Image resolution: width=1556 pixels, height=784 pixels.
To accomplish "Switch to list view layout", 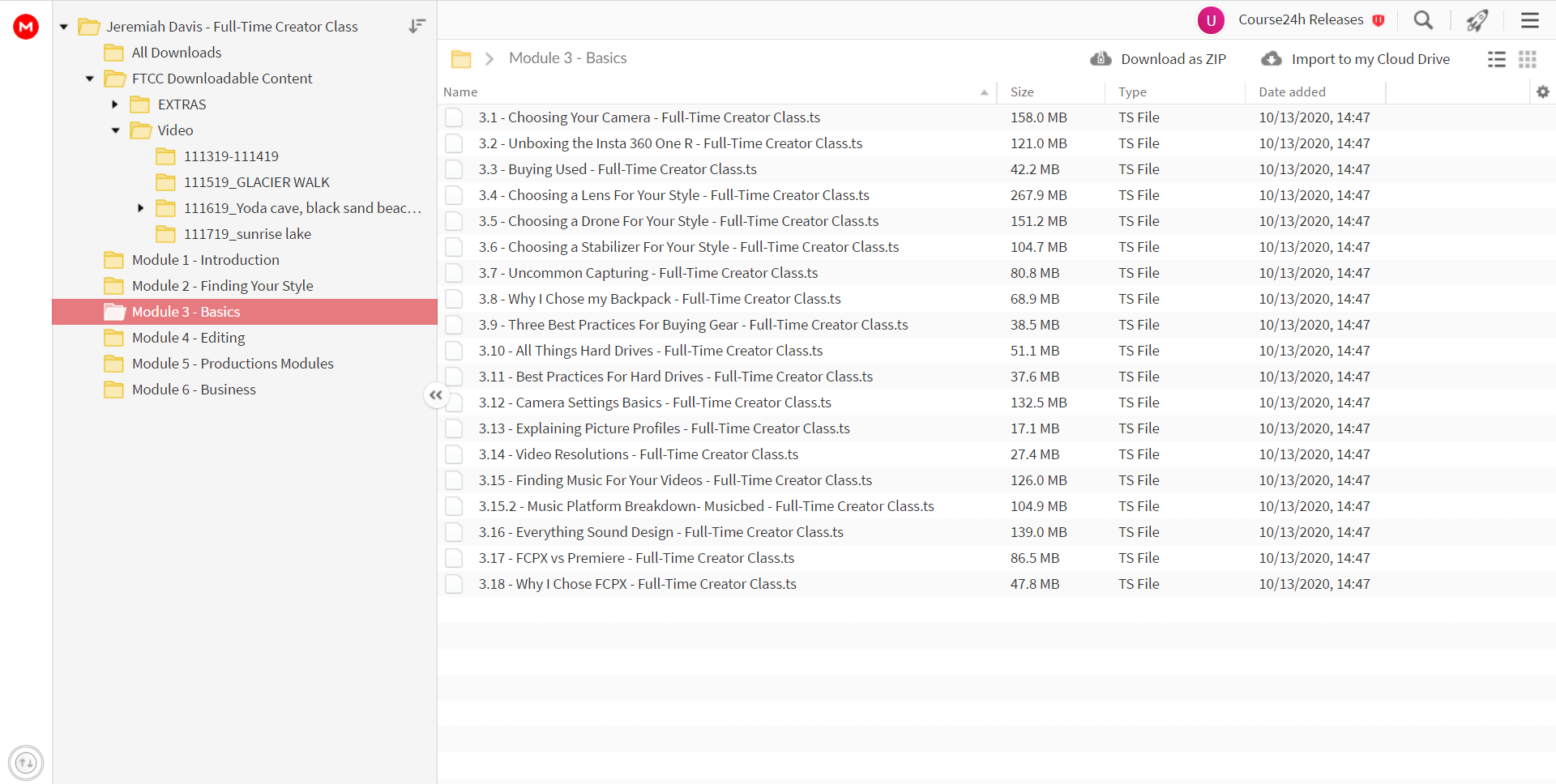I will [x=1497, y=59].
